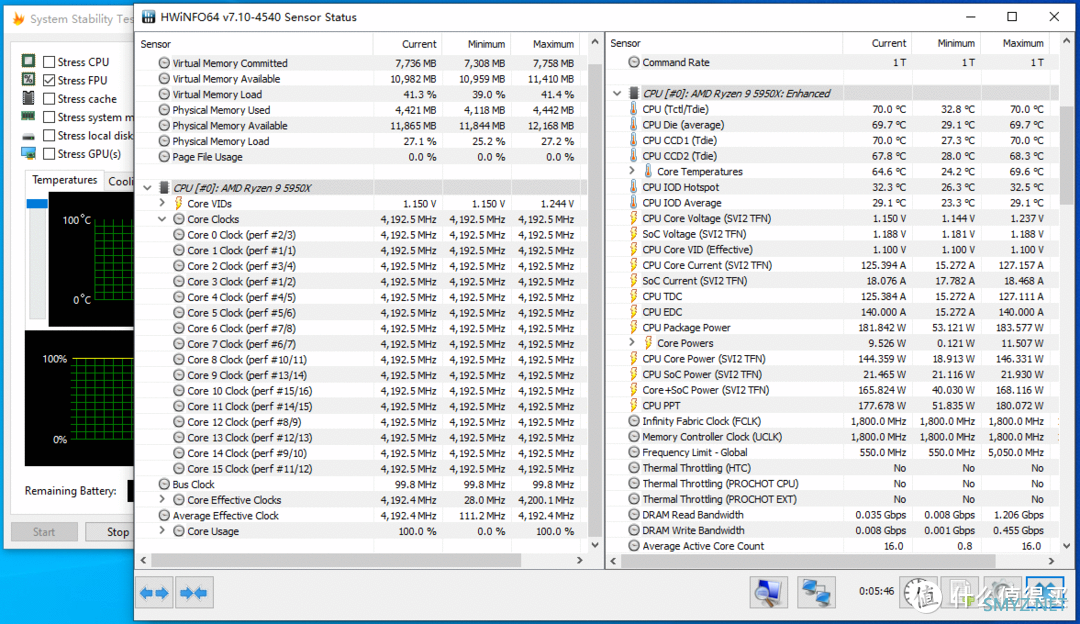Minimize the HWiNFO64 Sensor Status window
This screenshot has width=1080, height=624.
pos(970,17)
